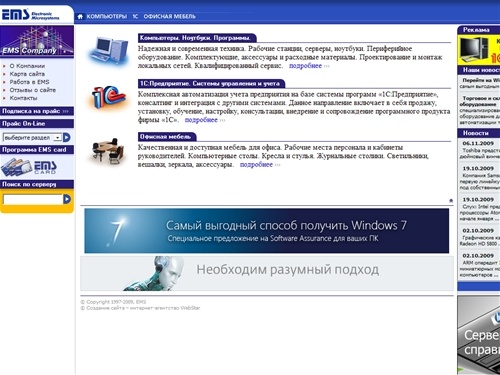Open news item dated 06.11.2009
Viewport: 500px width, 375px height.
pyautogui.click(x=480, y=149)
